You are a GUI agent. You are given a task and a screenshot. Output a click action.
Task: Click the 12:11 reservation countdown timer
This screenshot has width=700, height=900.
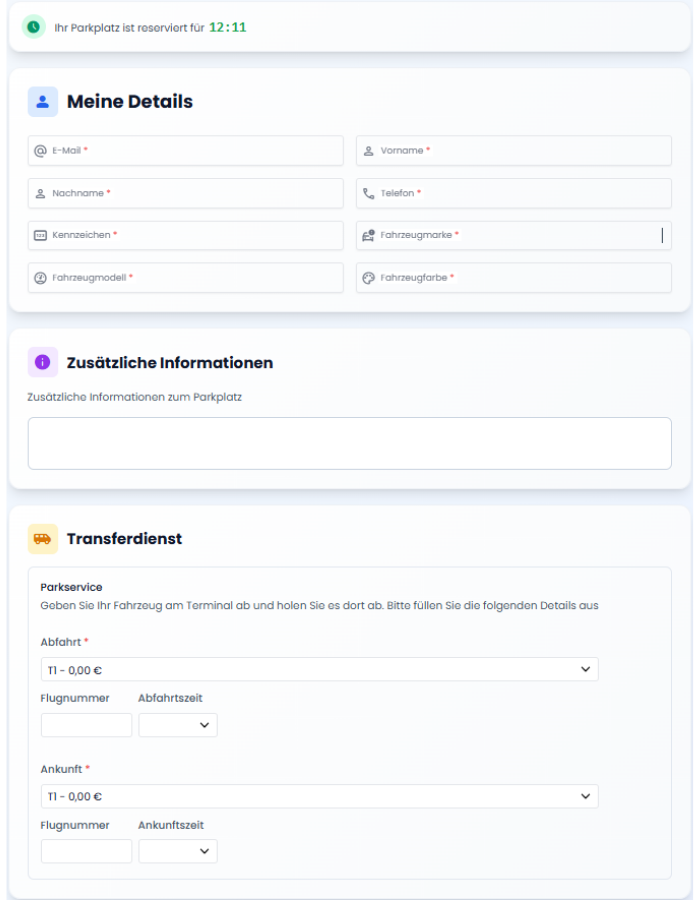[x=228, y=27]
